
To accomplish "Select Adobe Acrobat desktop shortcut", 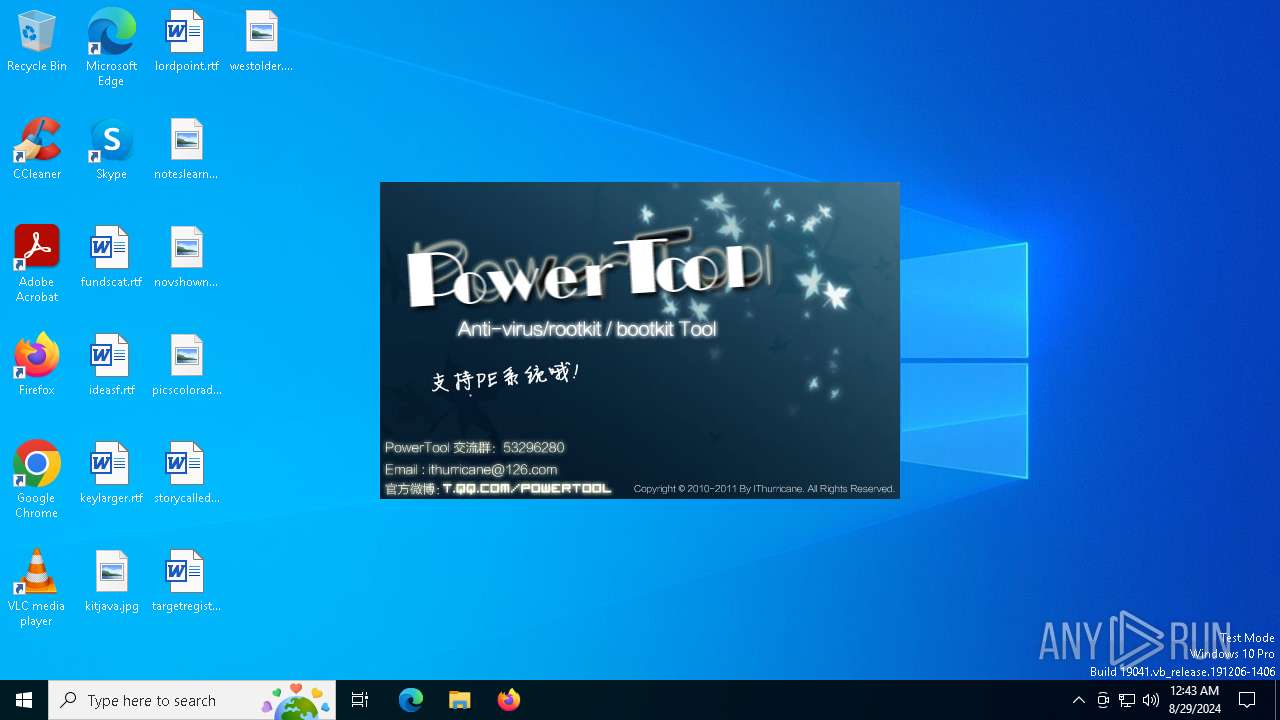I will [x=37, y=264].
